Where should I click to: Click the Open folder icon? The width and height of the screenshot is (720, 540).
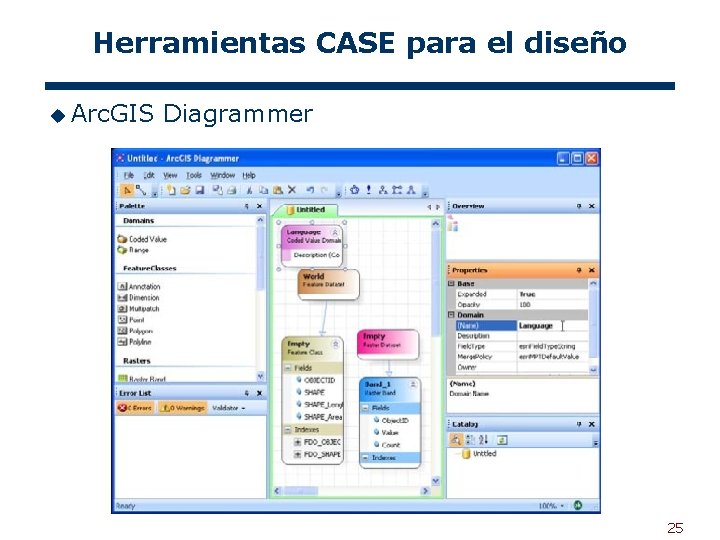point(185,190)
